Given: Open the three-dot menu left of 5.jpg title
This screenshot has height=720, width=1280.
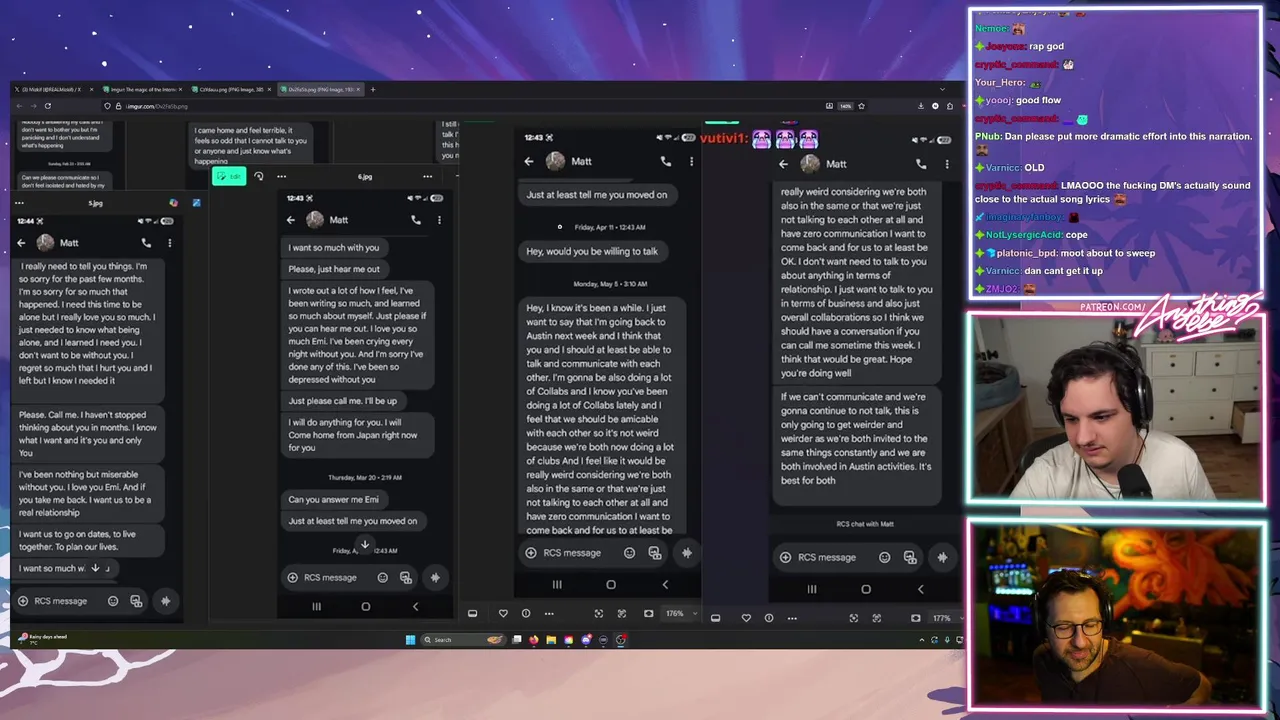Looking at the screenshot, I should 19,203.
